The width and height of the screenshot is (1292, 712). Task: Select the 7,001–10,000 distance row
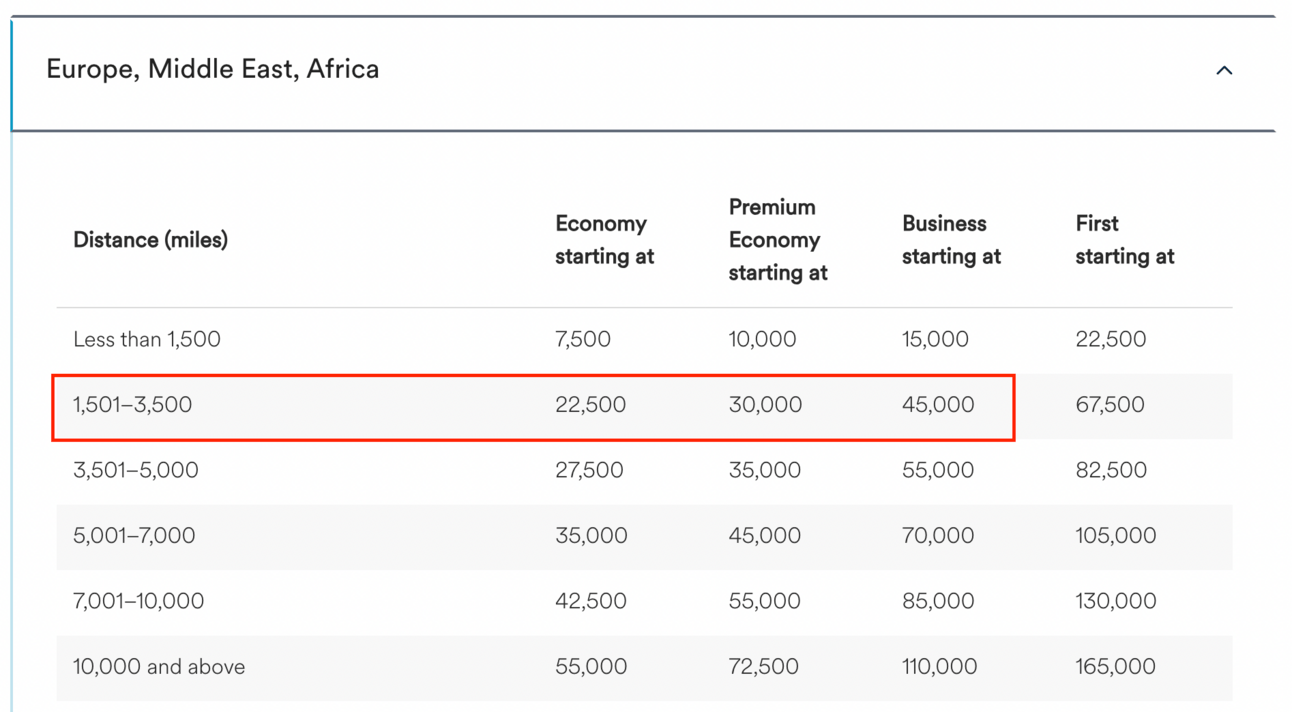coord(644,602)
